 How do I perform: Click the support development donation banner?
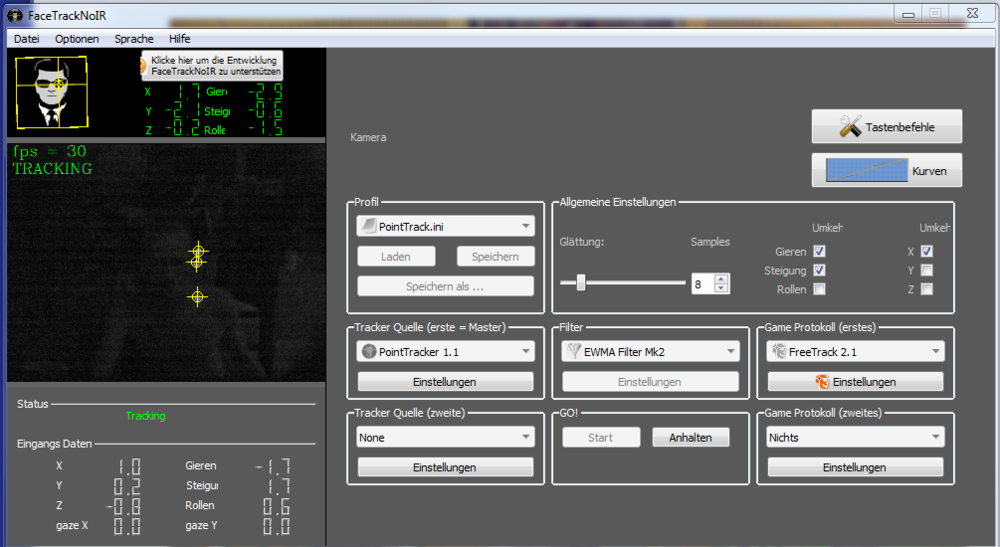point(211,66)
